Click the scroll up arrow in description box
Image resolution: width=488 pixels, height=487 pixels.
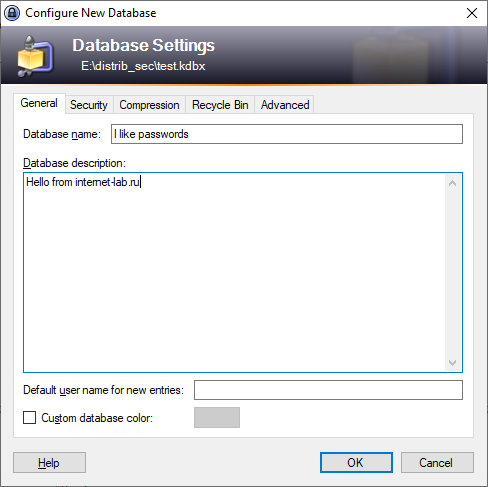(452, 183)
